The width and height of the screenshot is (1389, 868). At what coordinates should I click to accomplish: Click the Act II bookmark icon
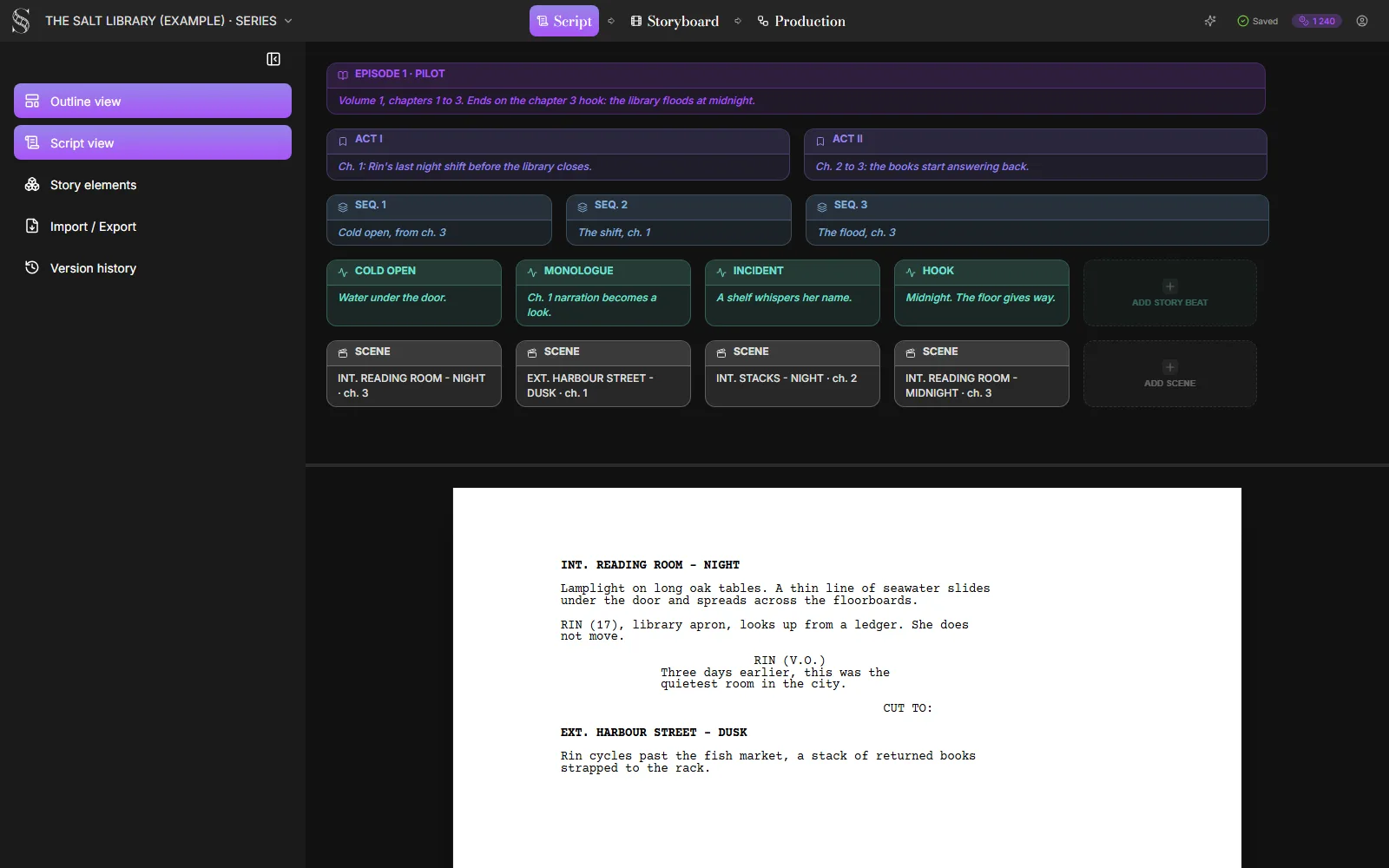[820, 140]
